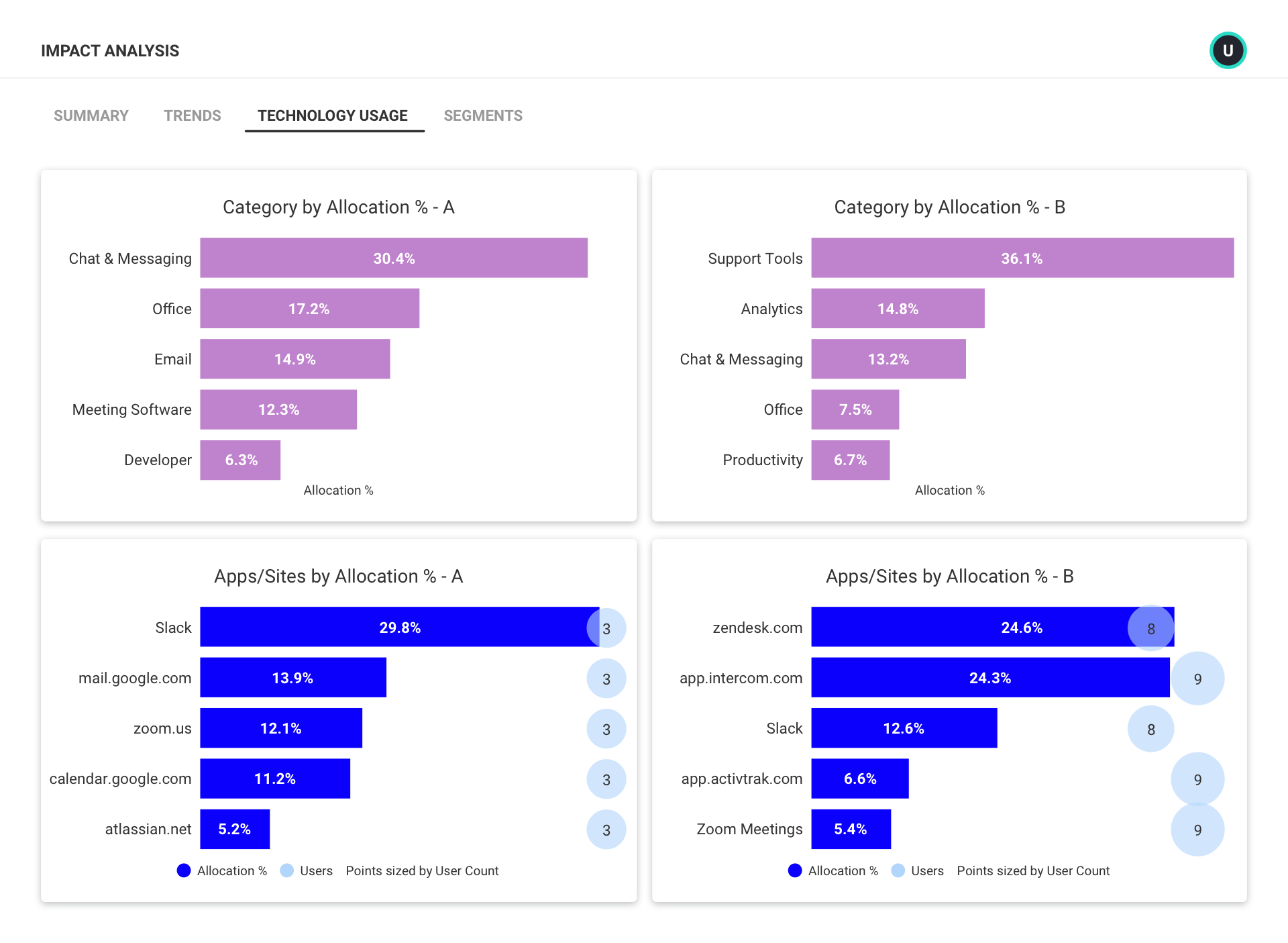Click the Chat & Messaging 30.4% bar

click(x=394, y=258)
